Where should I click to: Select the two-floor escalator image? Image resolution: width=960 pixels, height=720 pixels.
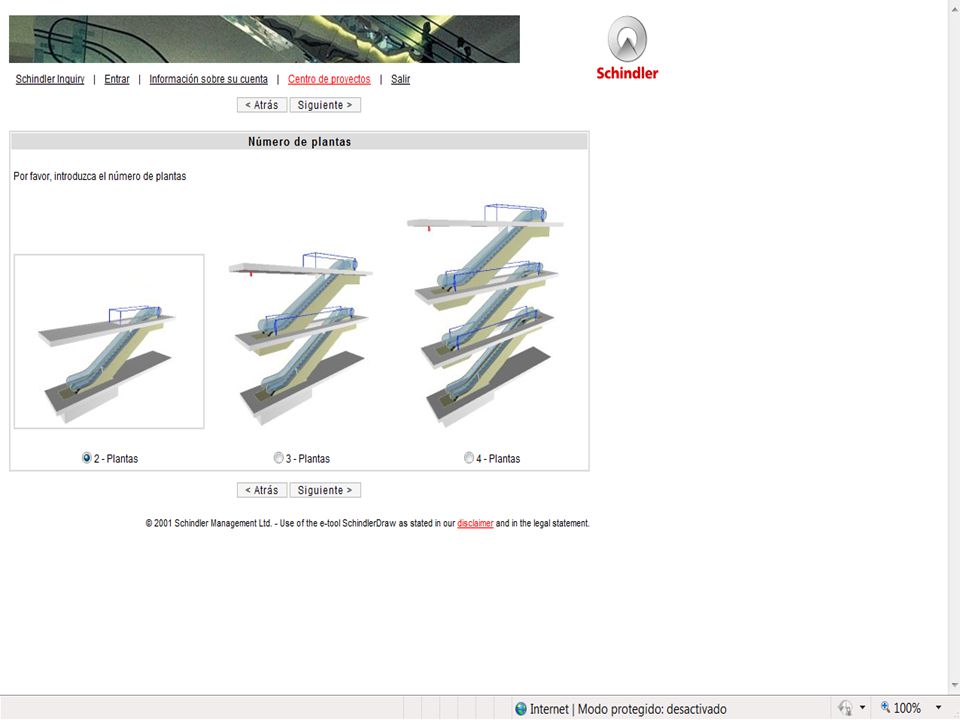tap(109, 342)
